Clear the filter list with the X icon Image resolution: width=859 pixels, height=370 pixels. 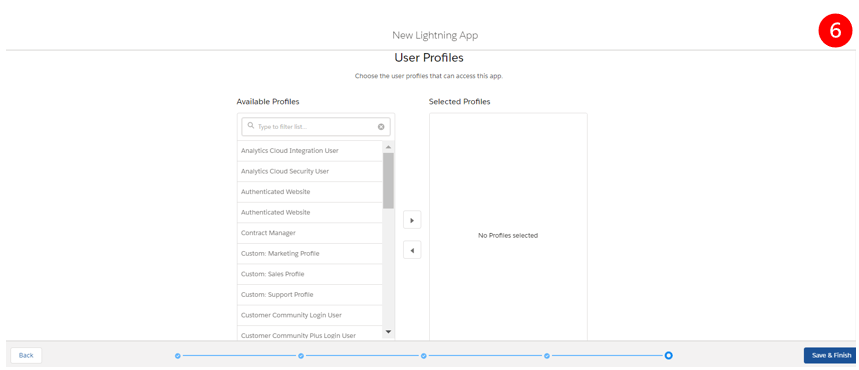click(x=381, y=127)
